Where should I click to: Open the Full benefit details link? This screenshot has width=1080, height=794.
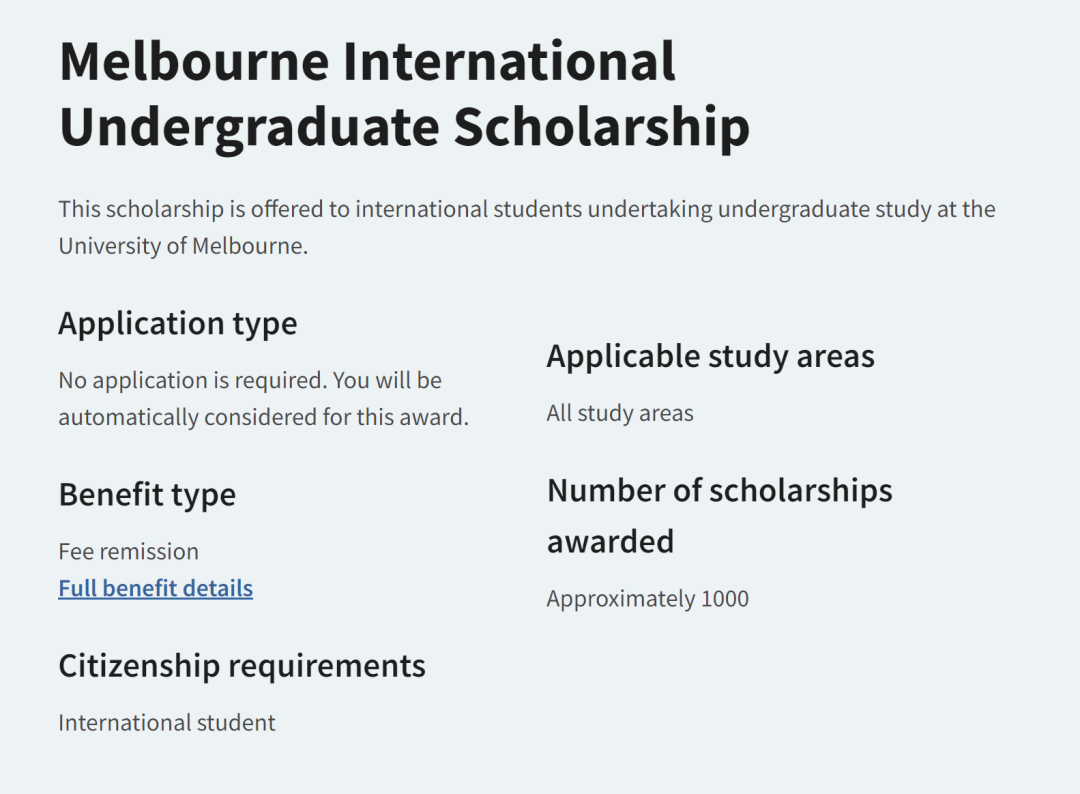pos(155,588)
